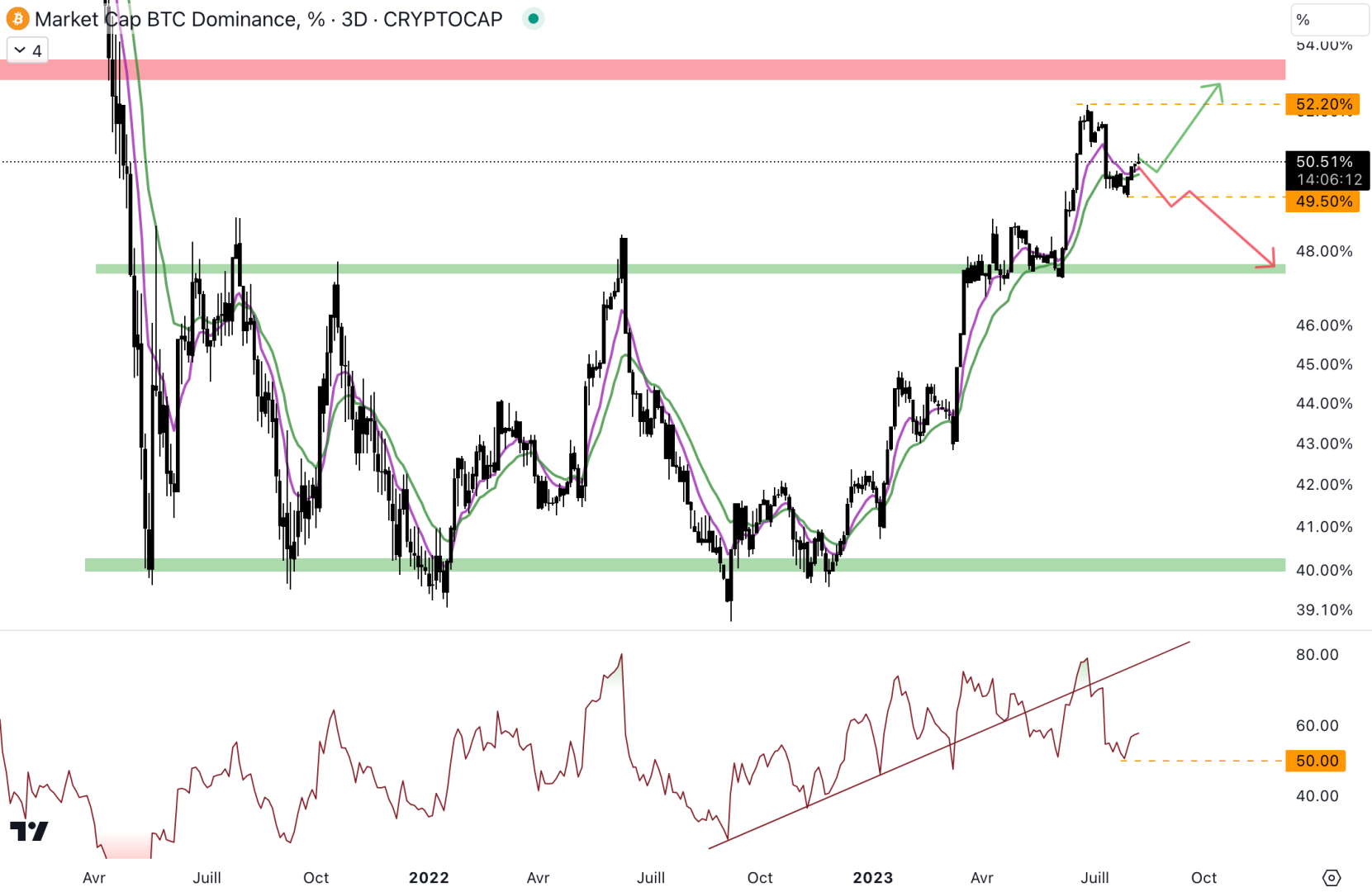Click the 40.00% price axis label
Screen dimensions: 1372x892
point(1324,570)
